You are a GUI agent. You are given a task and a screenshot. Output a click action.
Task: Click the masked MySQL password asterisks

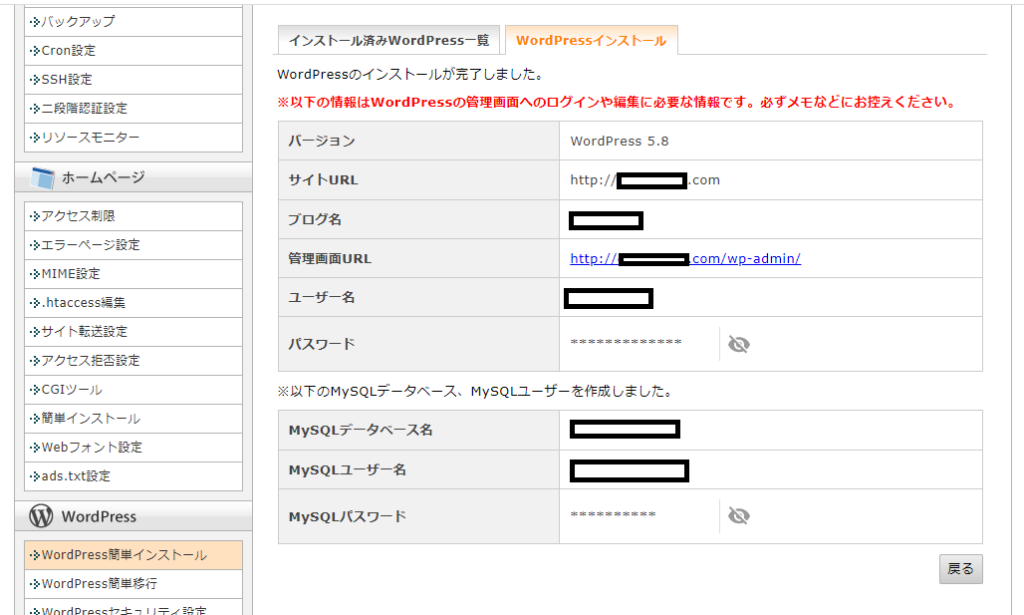[x=613, y=514]
